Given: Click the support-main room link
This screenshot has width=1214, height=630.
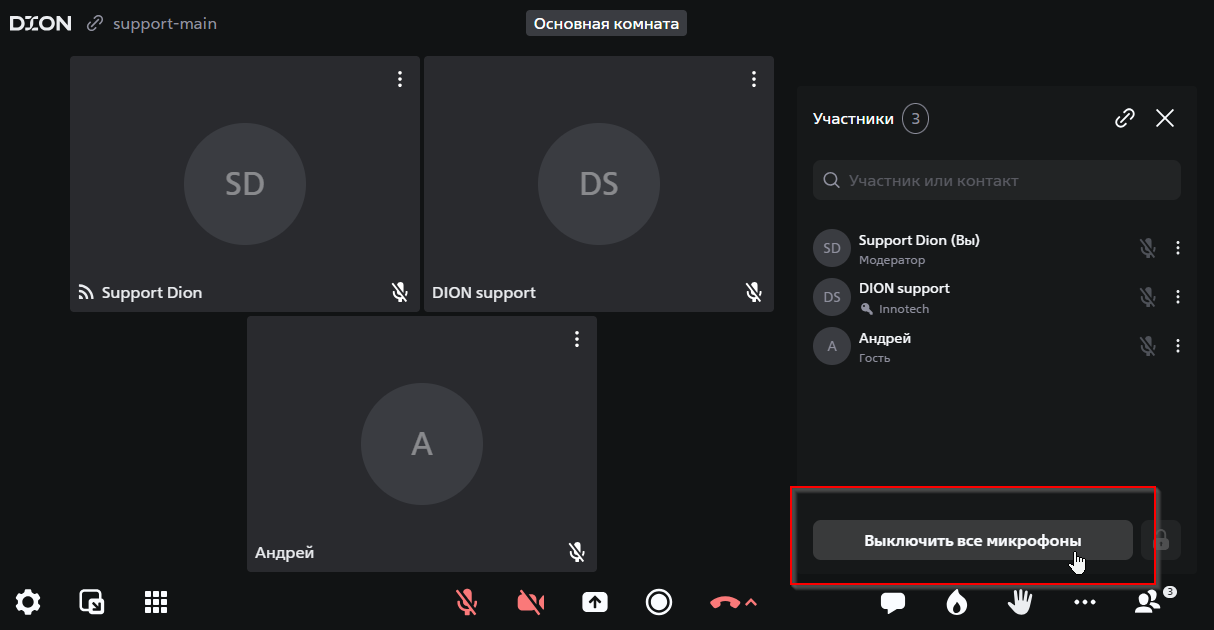Looking at the screenshot, I should coord(164,23).
